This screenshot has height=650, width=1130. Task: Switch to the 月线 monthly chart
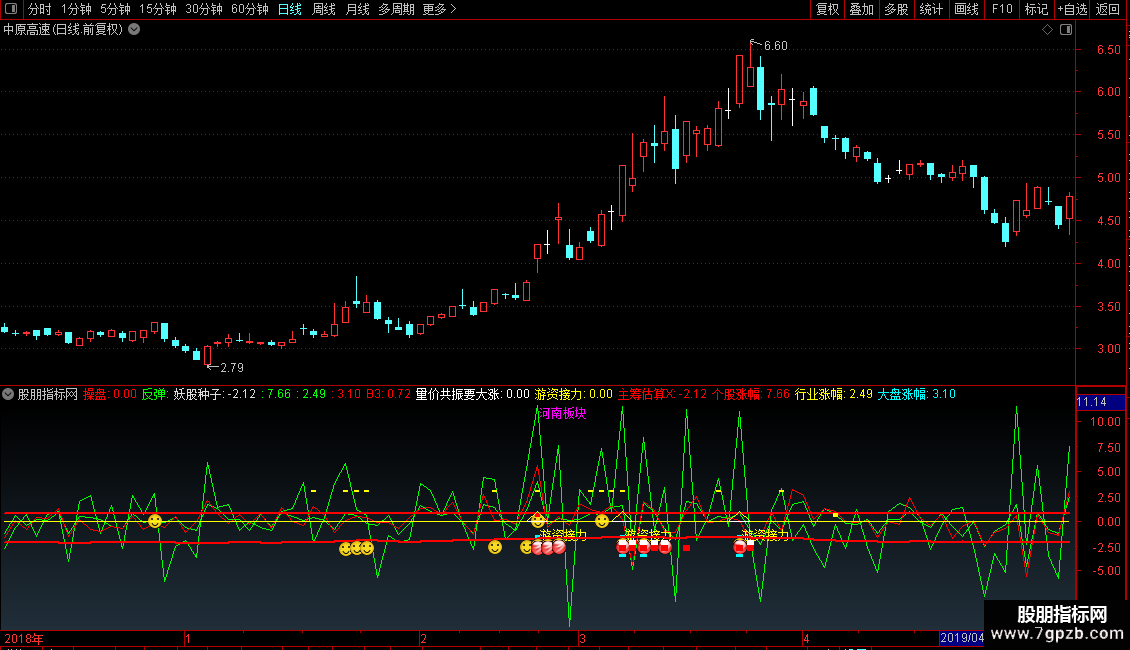click(357, 9)
